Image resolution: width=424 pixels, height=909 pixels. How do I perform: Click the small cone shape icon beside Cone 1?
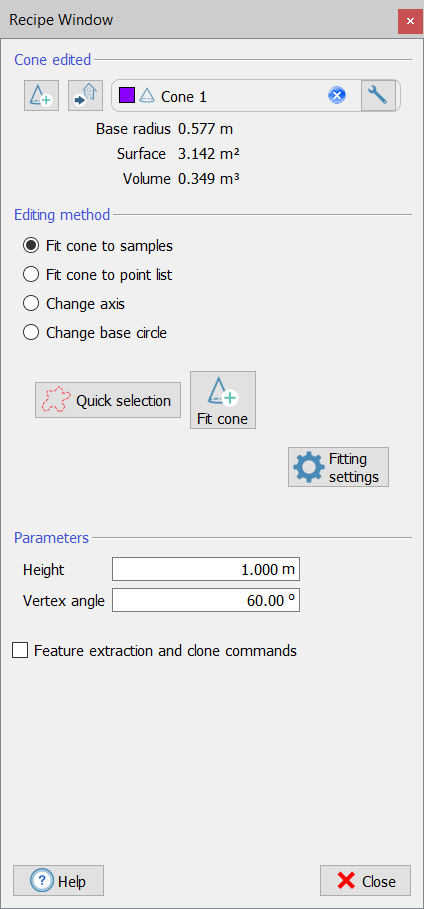tap(147, 96)
